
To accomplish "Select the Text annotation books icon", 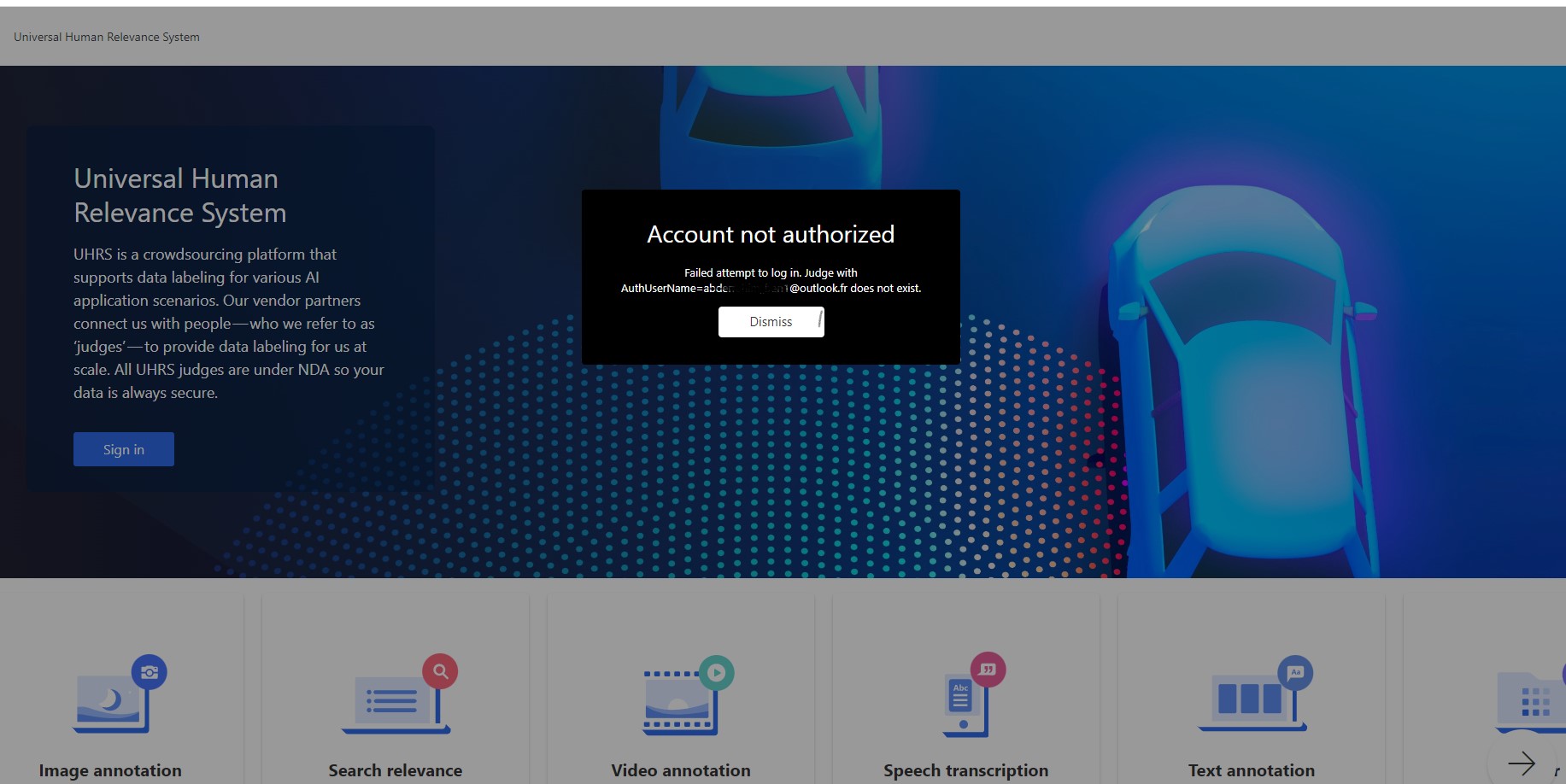I will [1255, 693].
